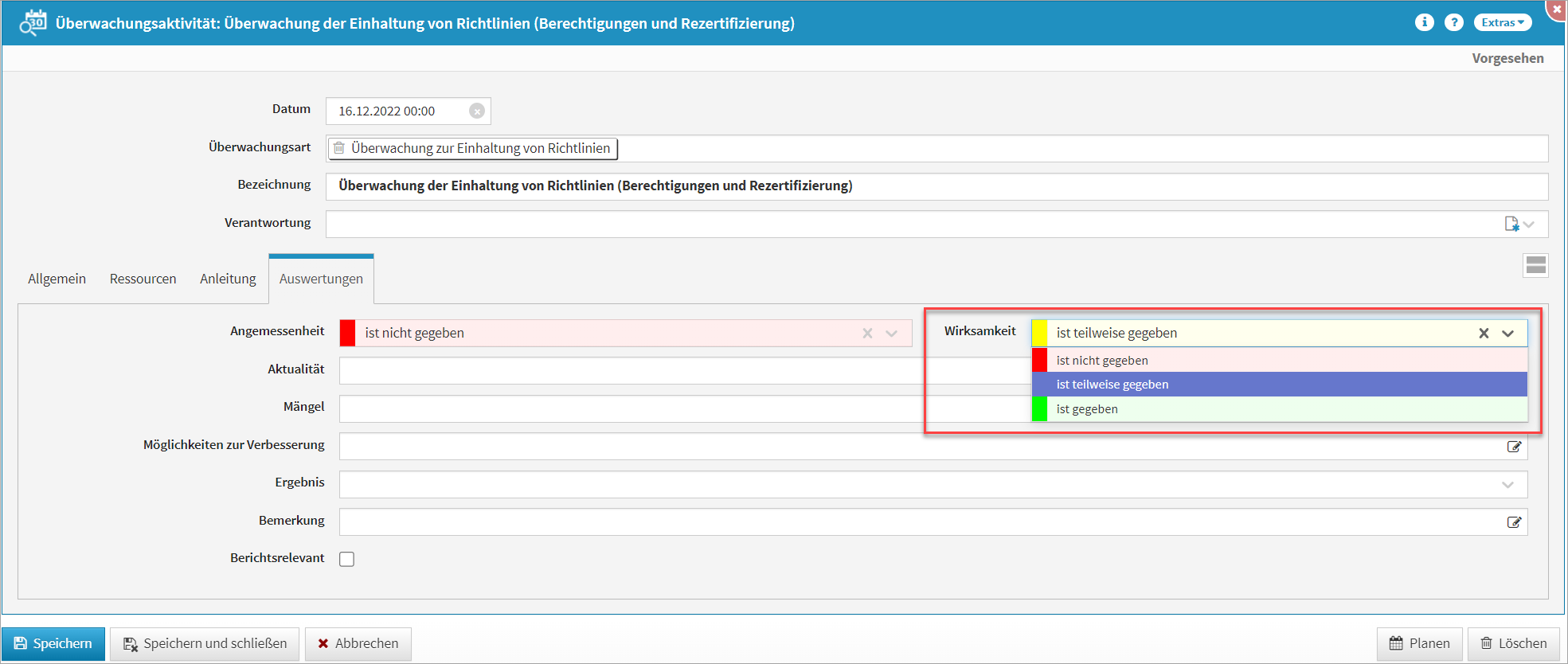The image size is (1568, 664).
Task: Click the Verantwortung add document icon
Action: coord(1511,224)
